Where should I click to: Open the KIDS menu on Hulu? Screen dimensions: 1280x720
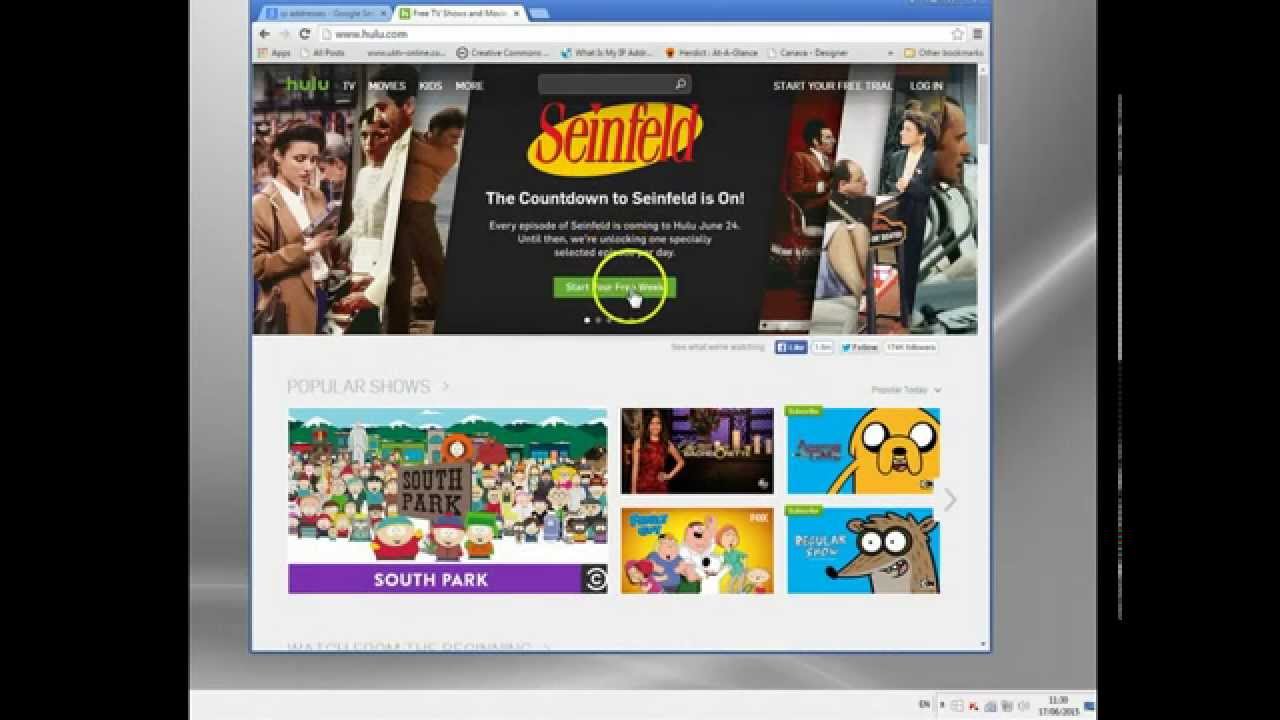(431, 86)
